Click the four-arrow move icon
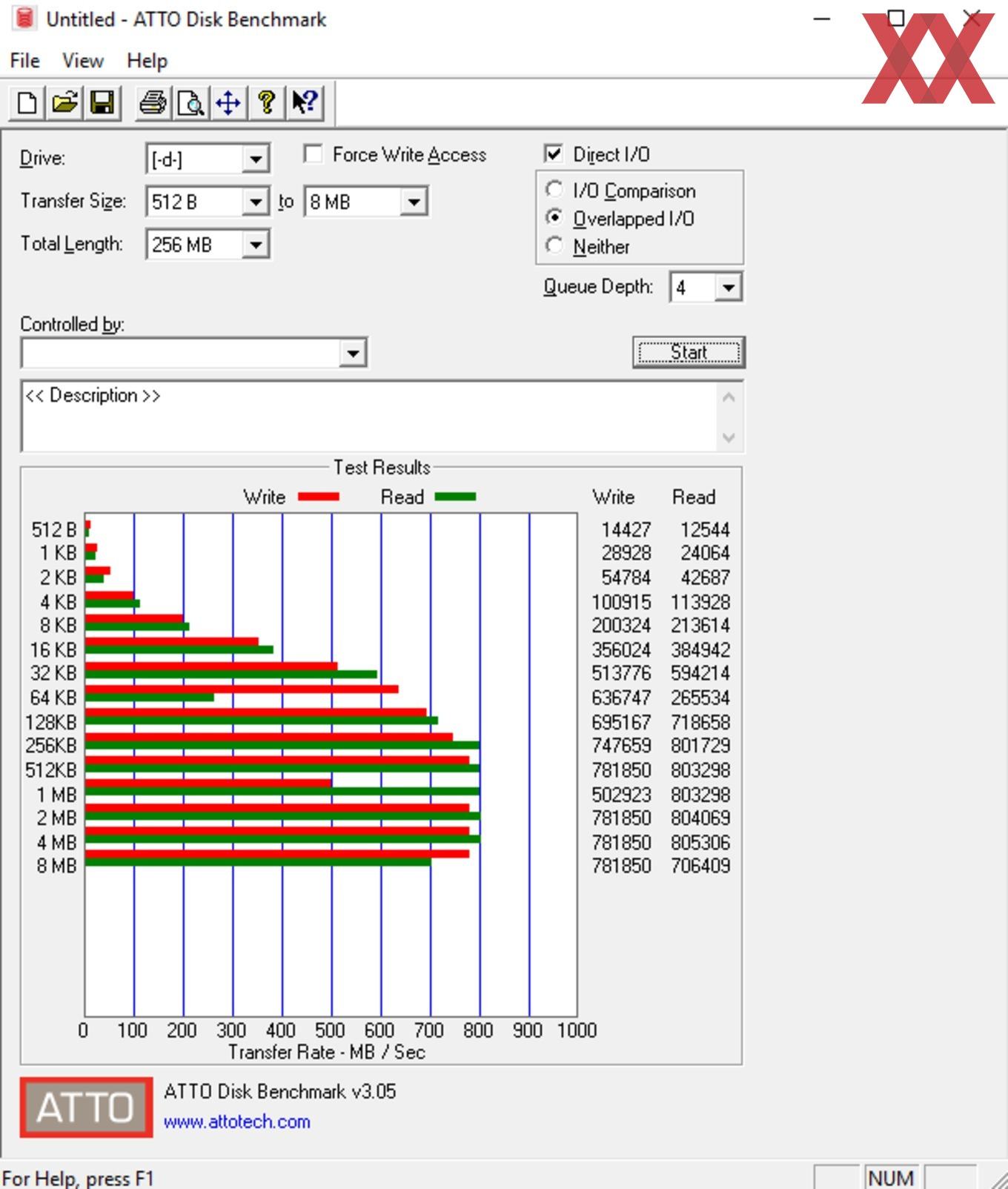Viewport: 1008px width, 1189px height. pos(228,102)
